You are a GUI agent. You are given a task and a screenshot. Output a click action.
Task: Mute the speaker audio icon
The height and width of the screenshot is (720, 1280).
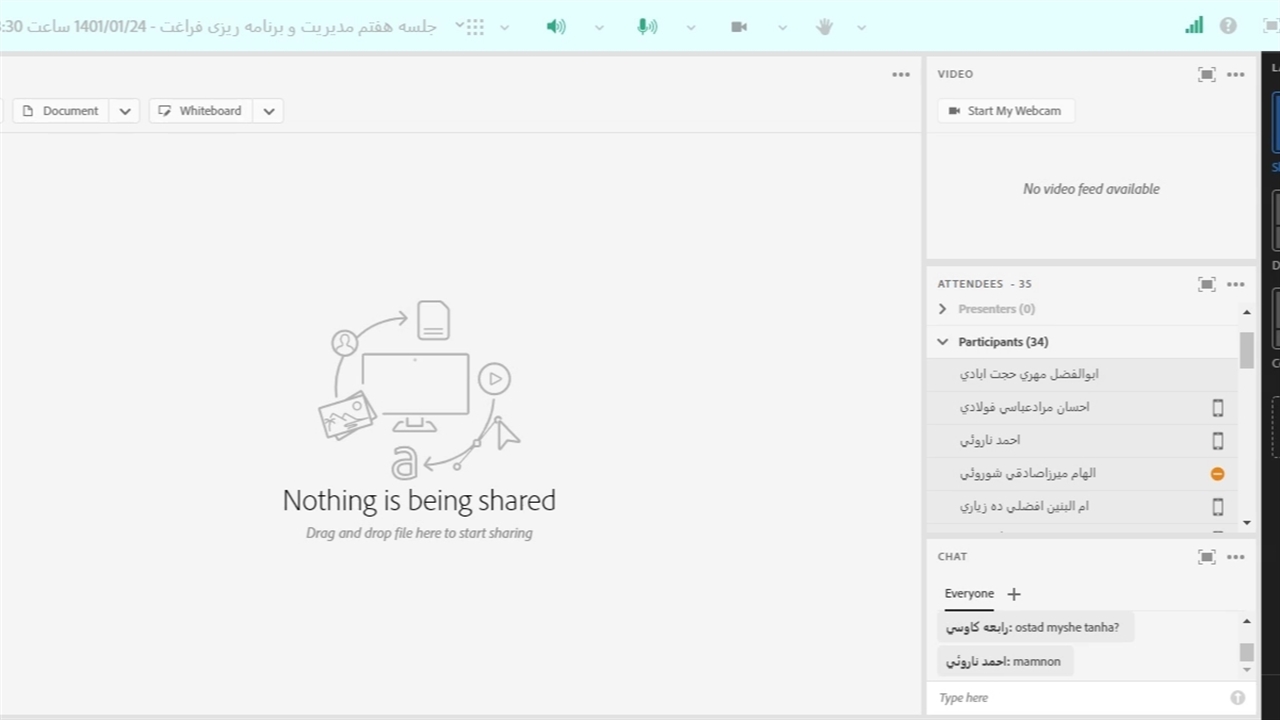click(556, 27)
